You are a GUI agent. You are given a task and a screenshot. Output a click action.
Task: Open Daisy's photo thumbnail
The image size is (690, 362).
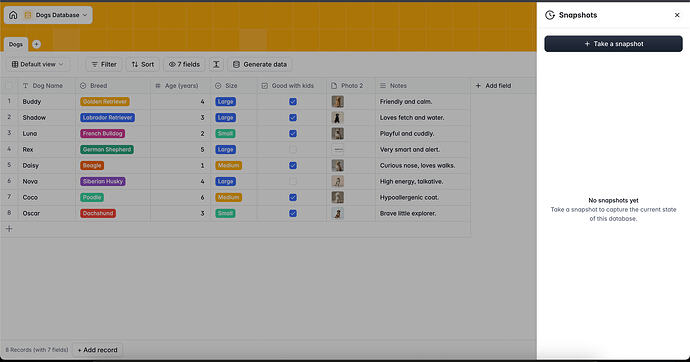[x=338, y=165]
